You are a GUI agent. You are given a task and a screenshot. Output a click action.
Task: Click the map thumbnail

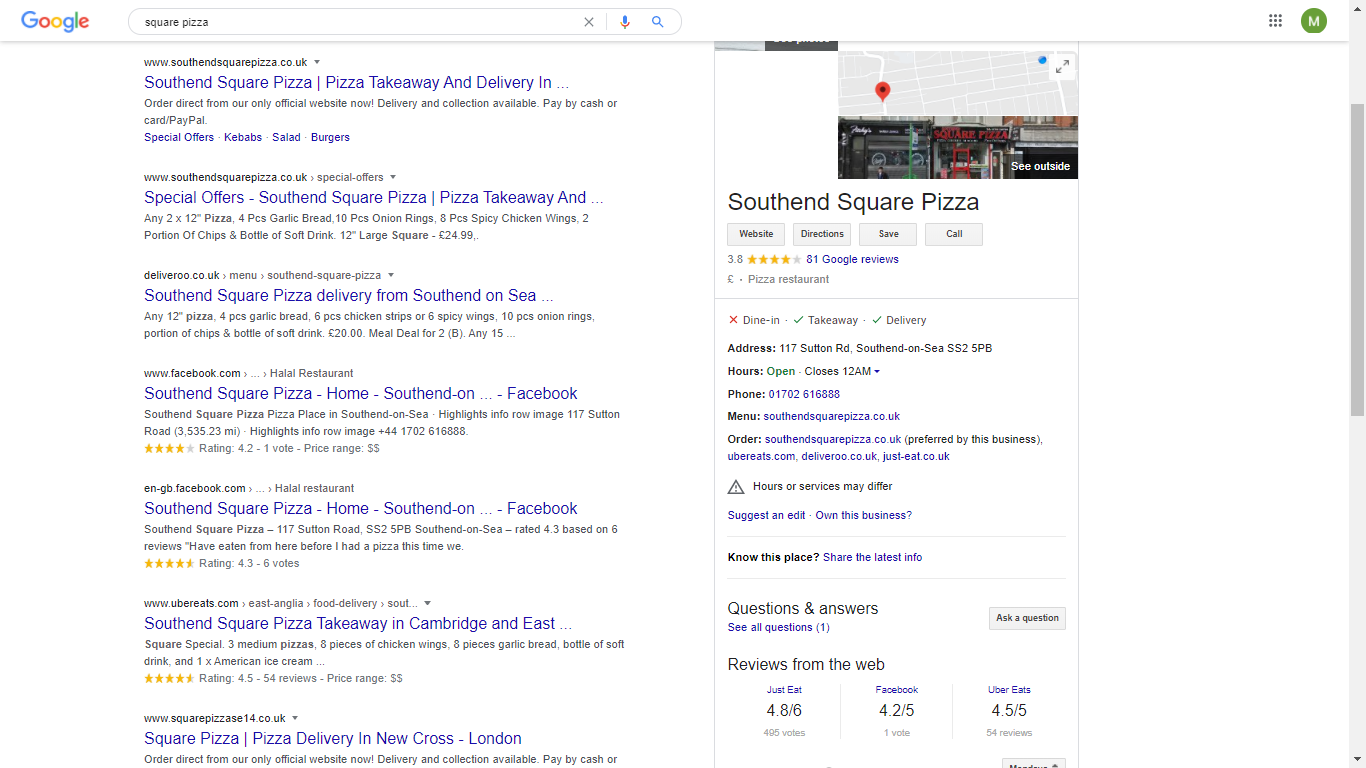click(957, 84)
